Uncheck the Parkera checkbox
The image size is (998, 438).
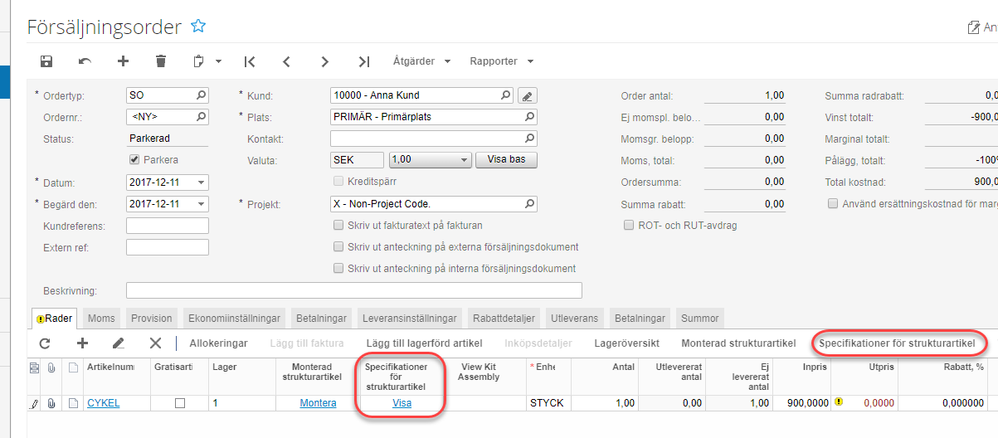coord(135,159)
